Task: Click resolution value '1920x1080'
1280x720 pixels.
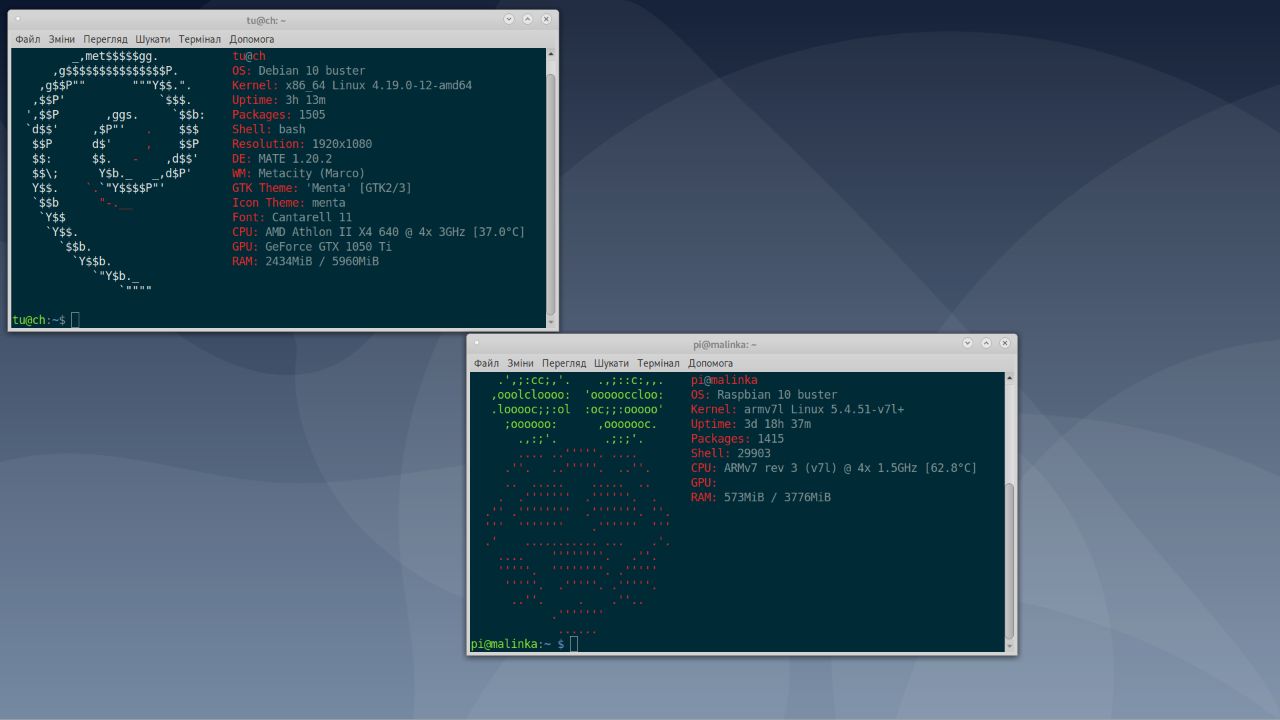Action: [342, 144]
